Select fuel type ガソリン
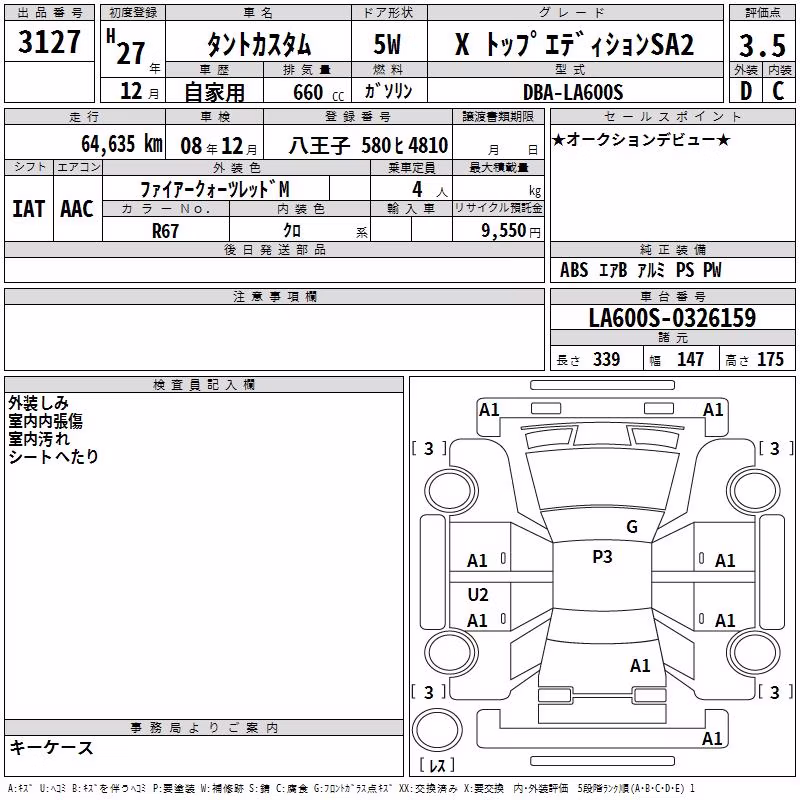Screen dimensions: 800x800 point(388,92)
